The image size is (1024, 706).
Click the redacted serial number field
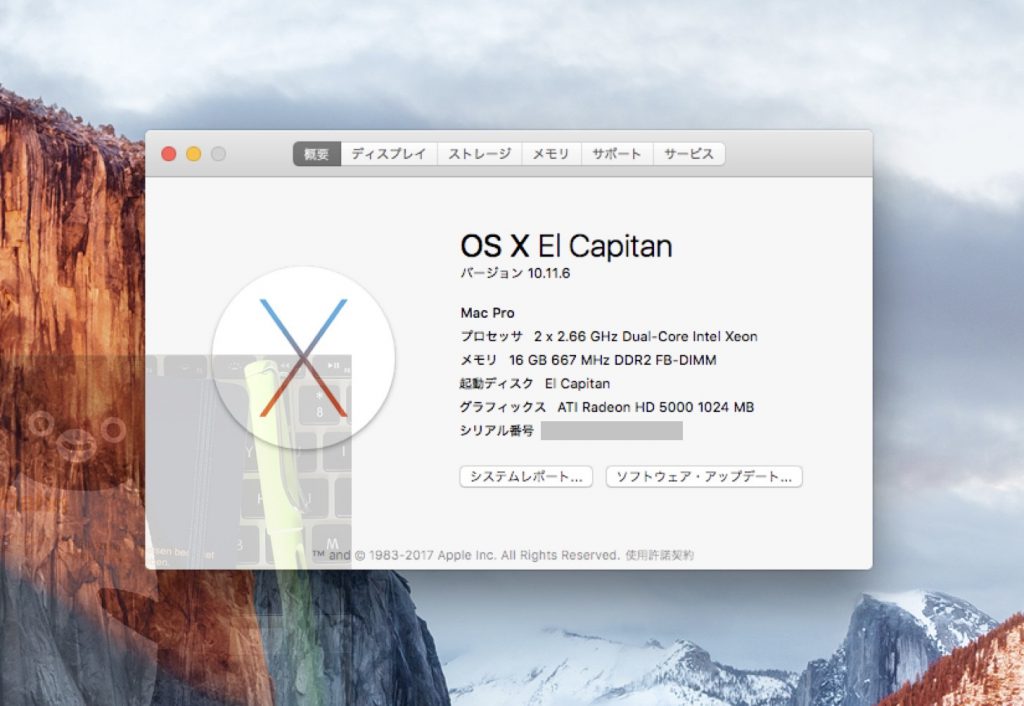[612, 430]
